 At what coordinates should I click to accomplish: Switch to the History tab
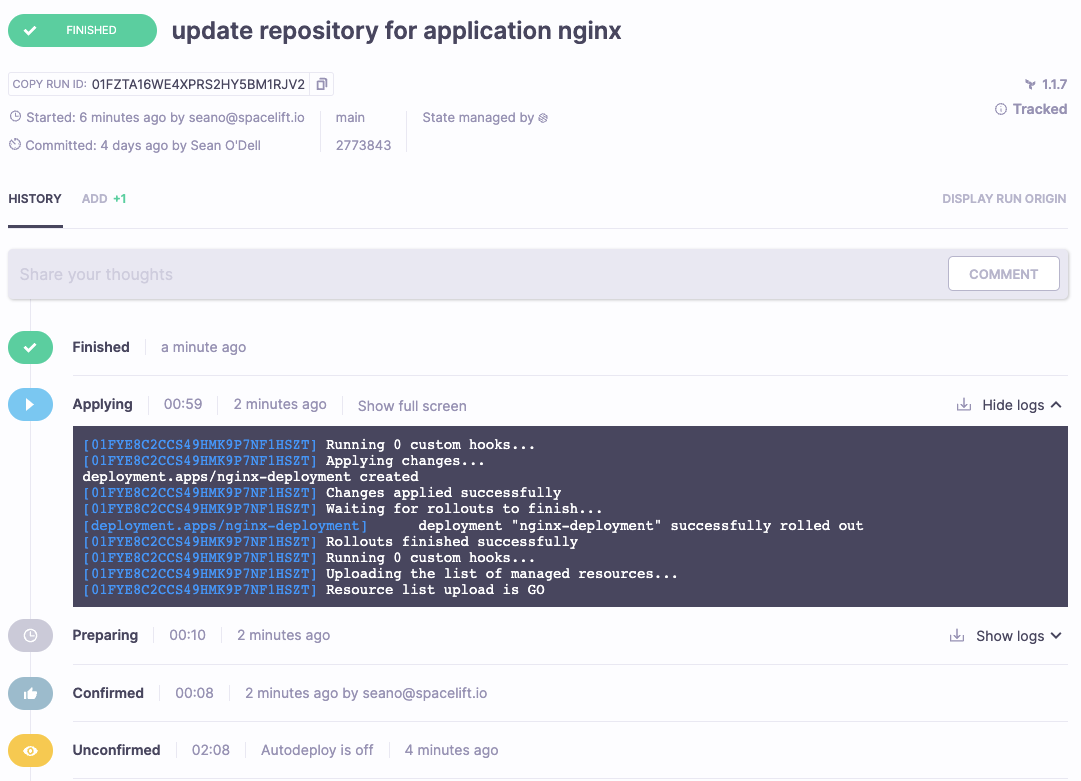(35, 199)
